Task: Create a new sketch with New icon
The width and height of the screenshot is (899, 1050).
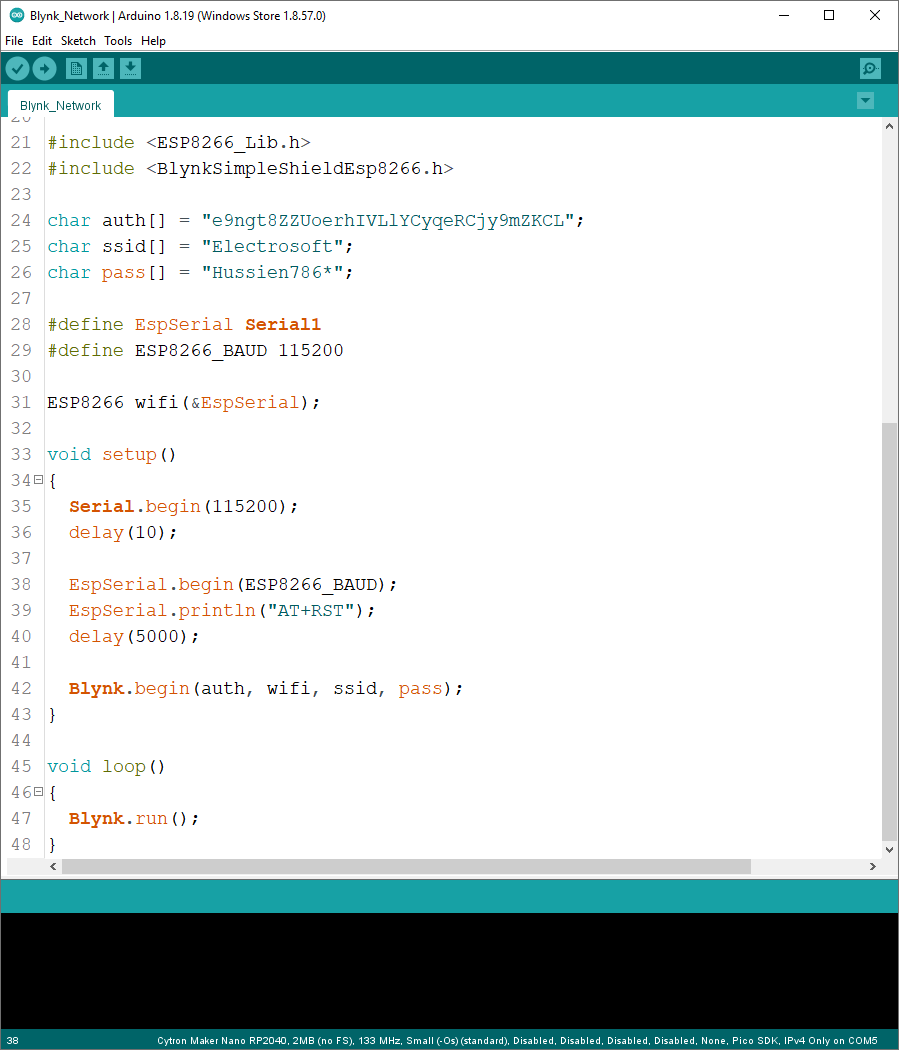Action: click(76, 68)
